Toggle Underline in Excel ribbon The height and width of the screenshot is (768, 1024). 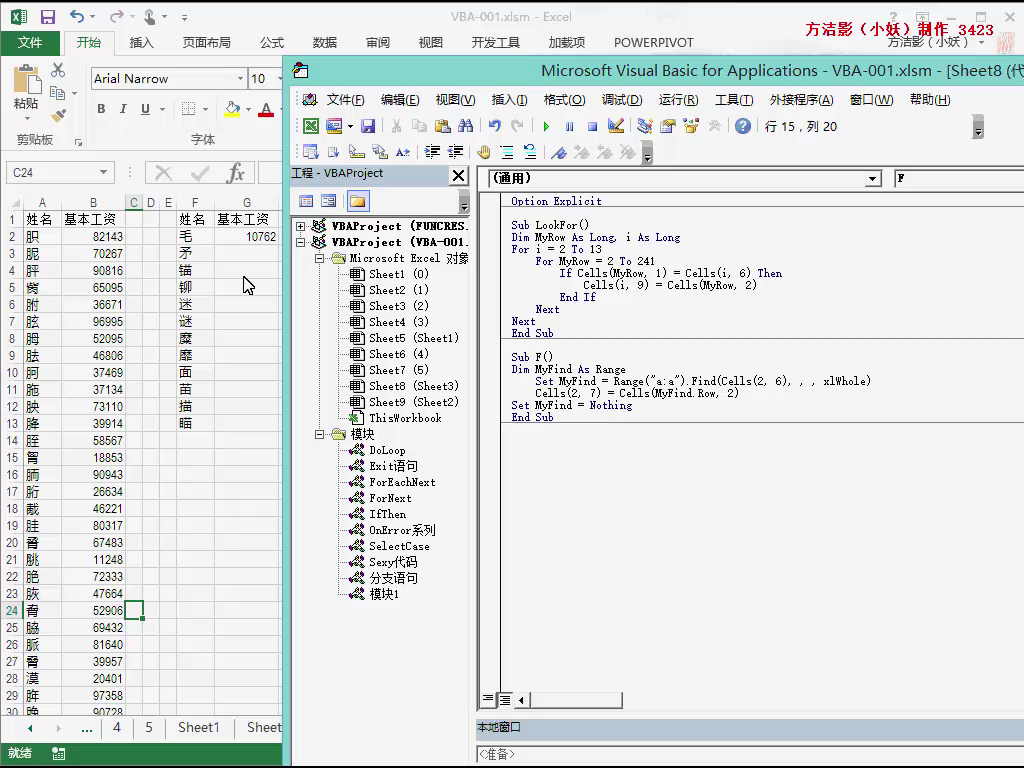[145, 109]
